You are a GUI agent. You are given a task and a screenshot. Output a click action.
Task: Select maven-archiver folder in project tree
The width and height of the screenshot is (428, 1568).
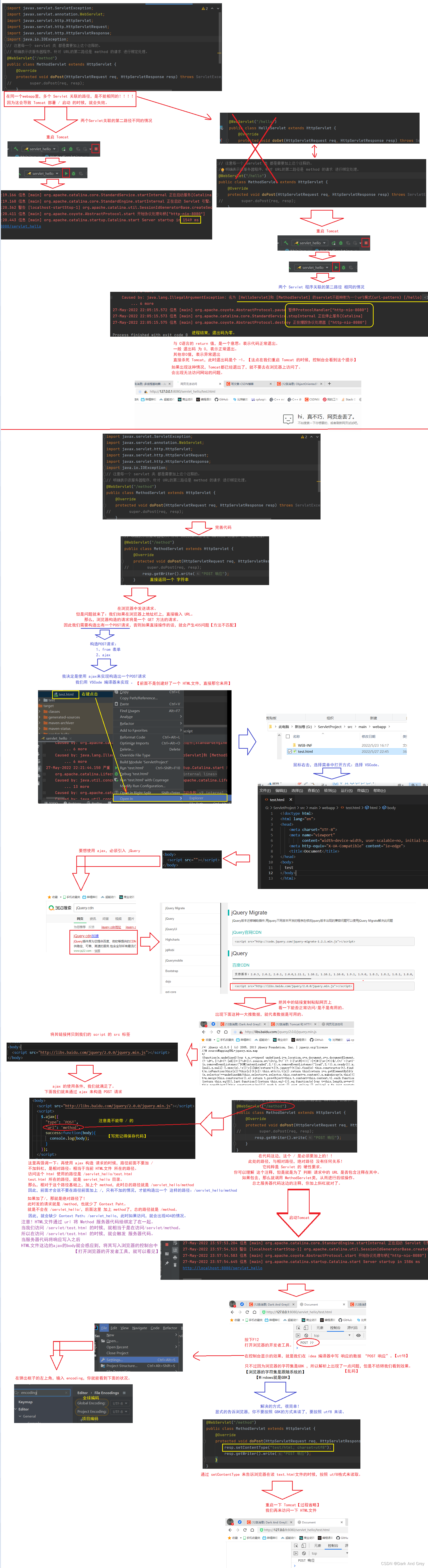(59, 723)
